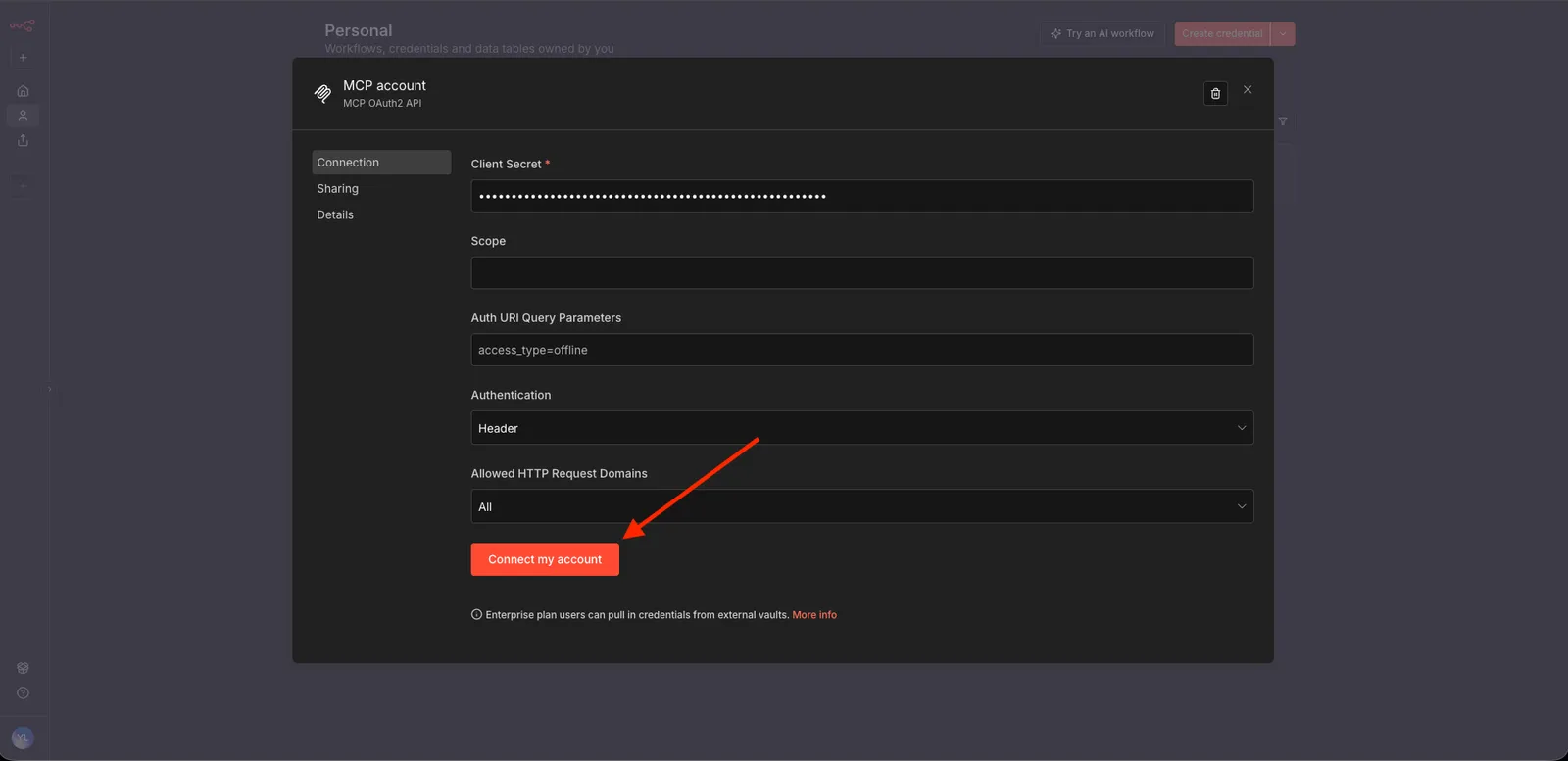Open Help via the question mark icon
The width and height of the screenshot is (1568, 761).
23,693
